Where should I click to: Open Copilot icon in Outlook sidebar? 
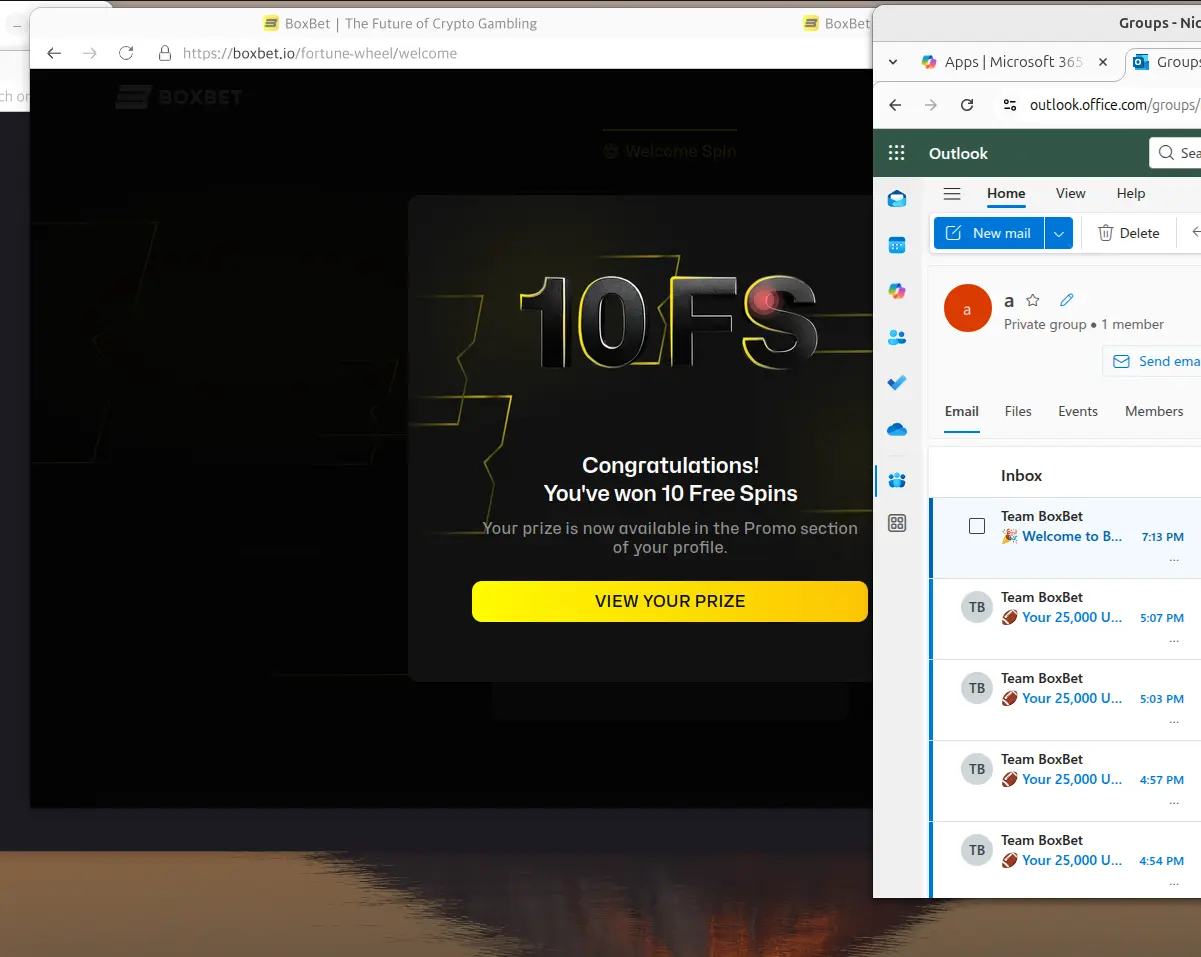pyautogui.click(x=897, y=291)
